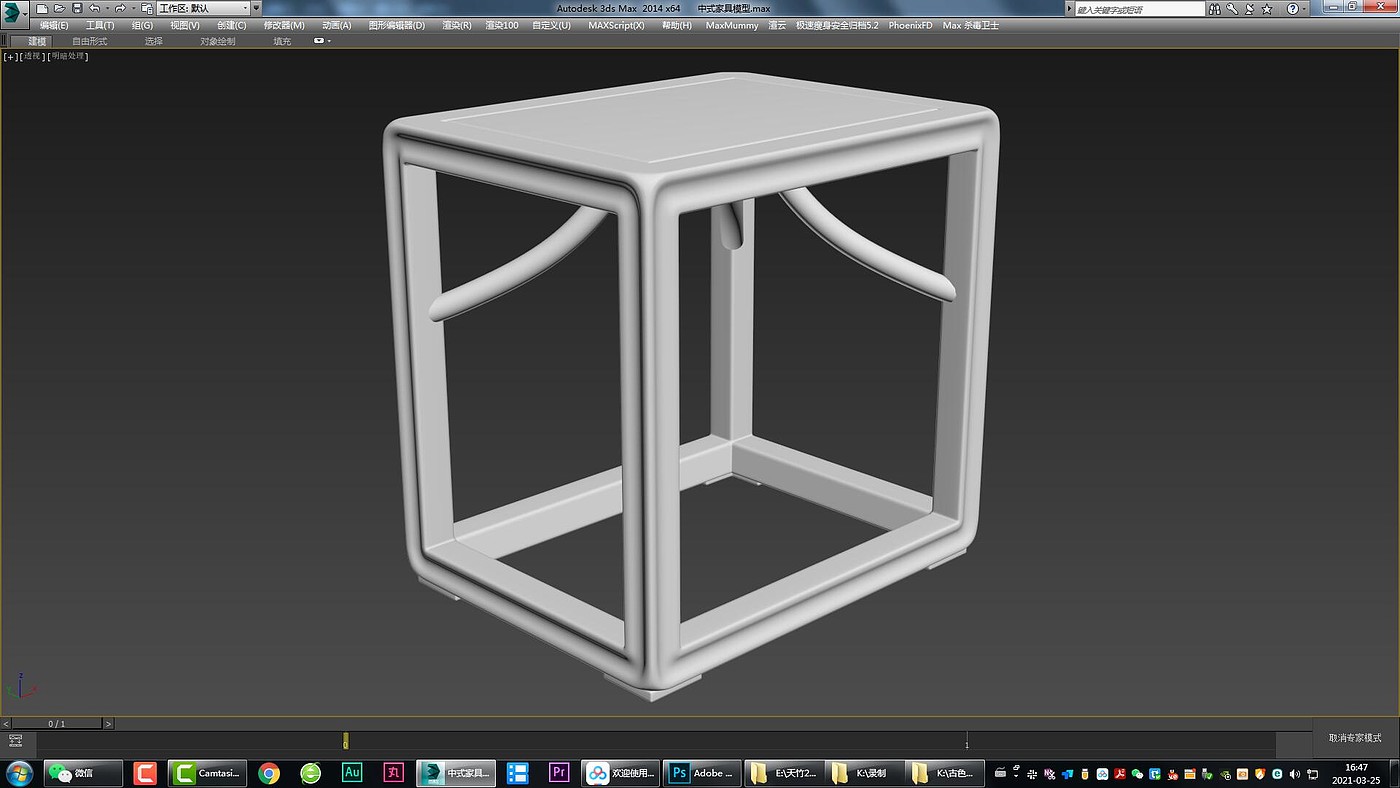Click the favorites star icon
This screenshot has width=1400, height=788.
(1267, 9)
